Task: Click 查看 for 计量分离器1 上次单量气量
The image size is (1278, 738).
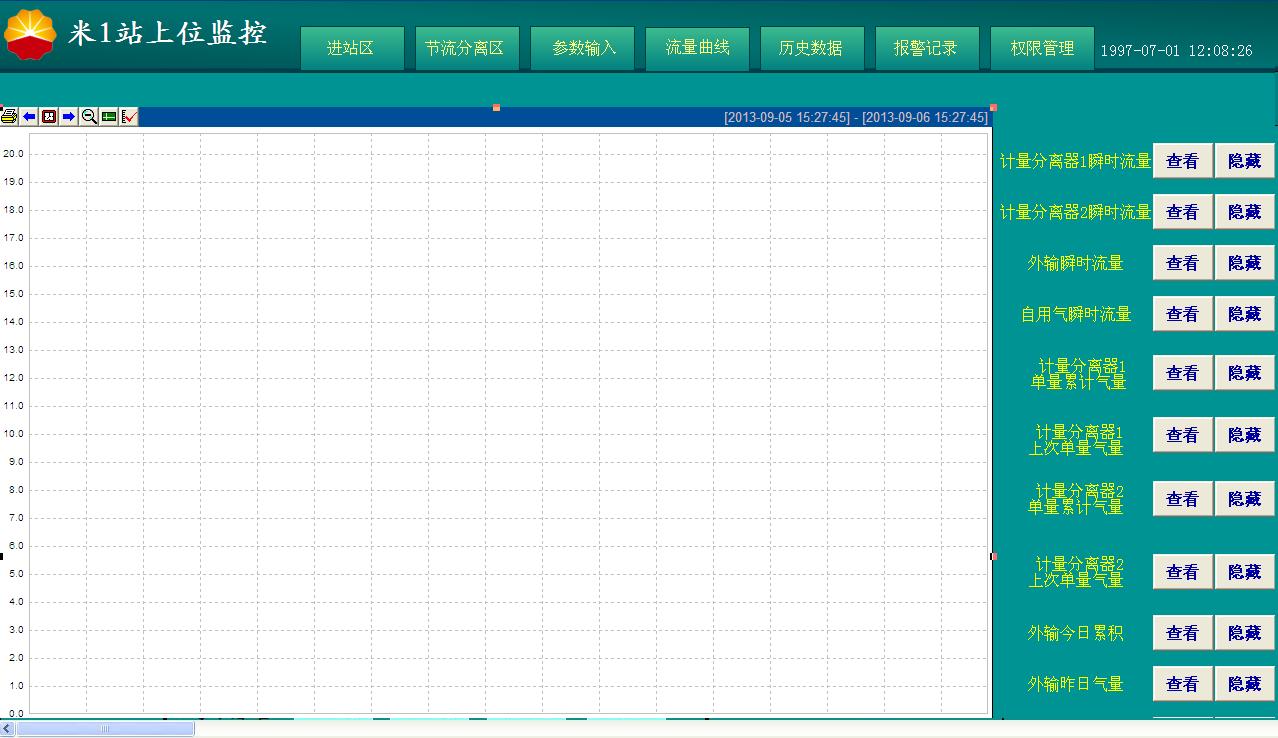Action: pyautogui.click(x=1182, y=435)
